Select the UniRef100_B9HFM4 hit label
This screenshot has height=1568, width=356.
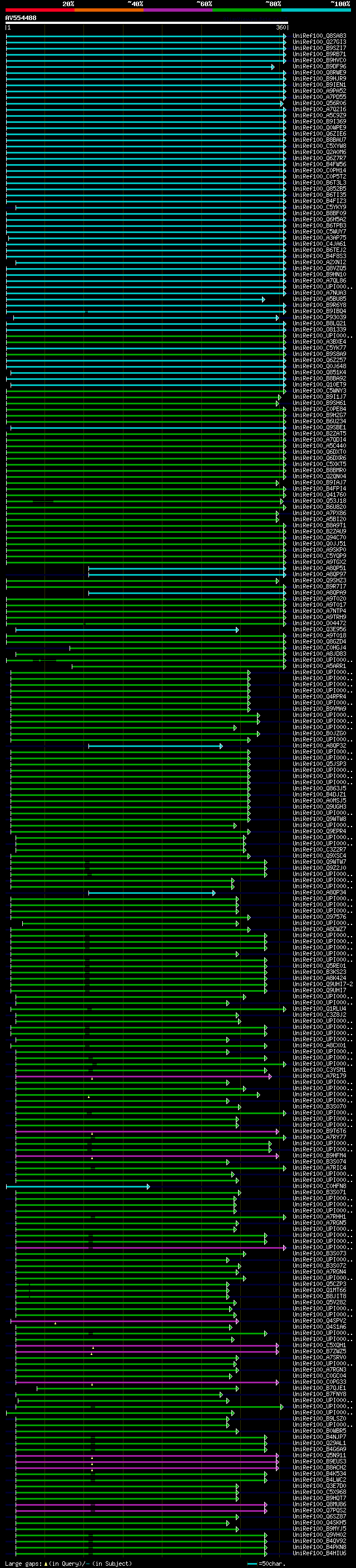point(319,1156)
